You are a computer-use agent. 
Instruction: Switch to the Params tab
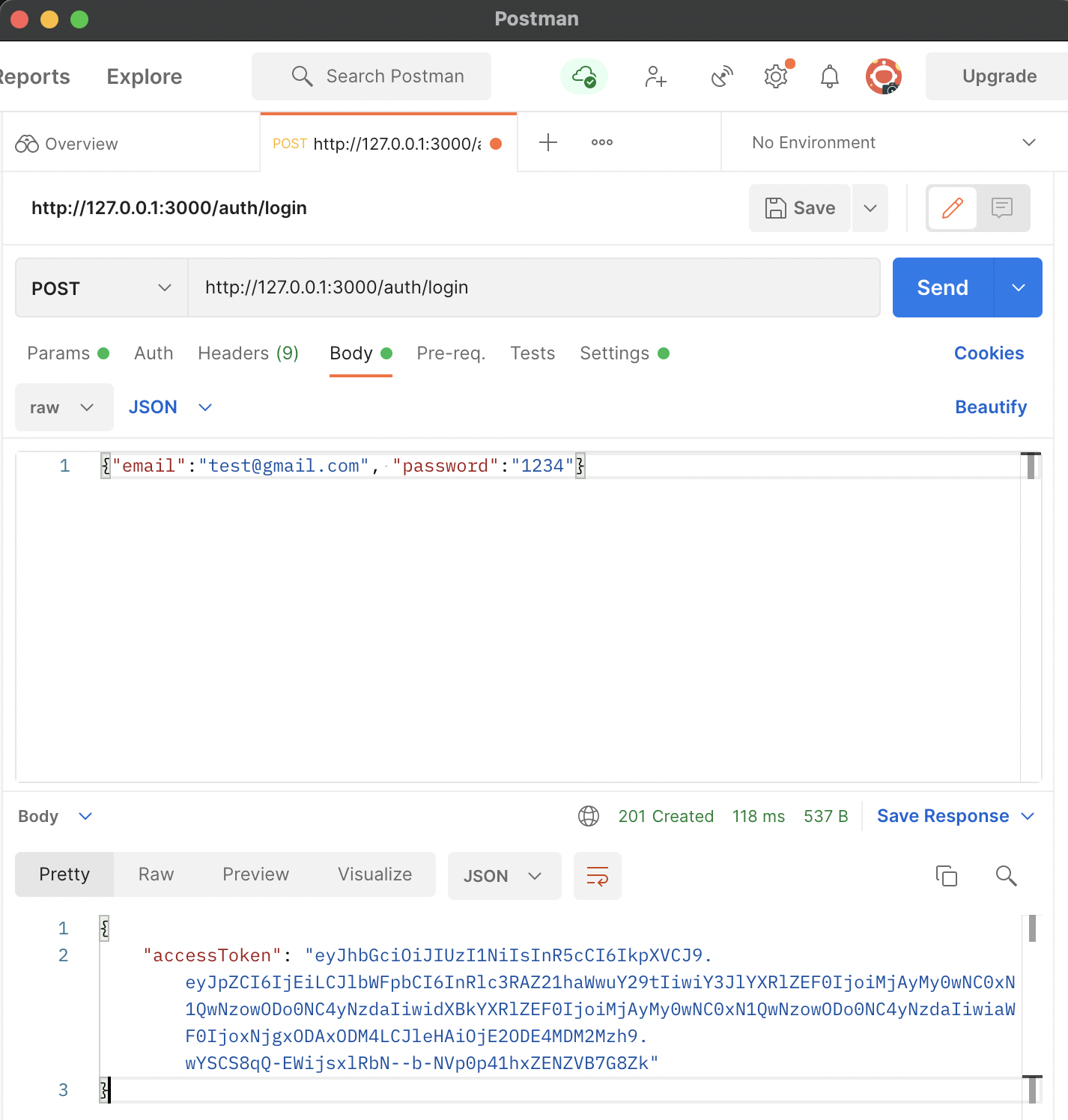[68, 353]
